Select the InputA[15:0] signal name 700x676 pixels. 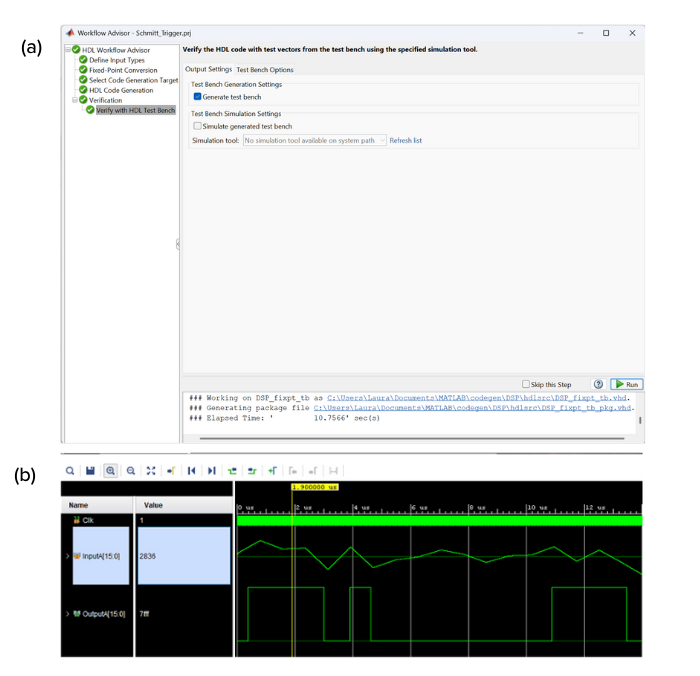[101, 556]
